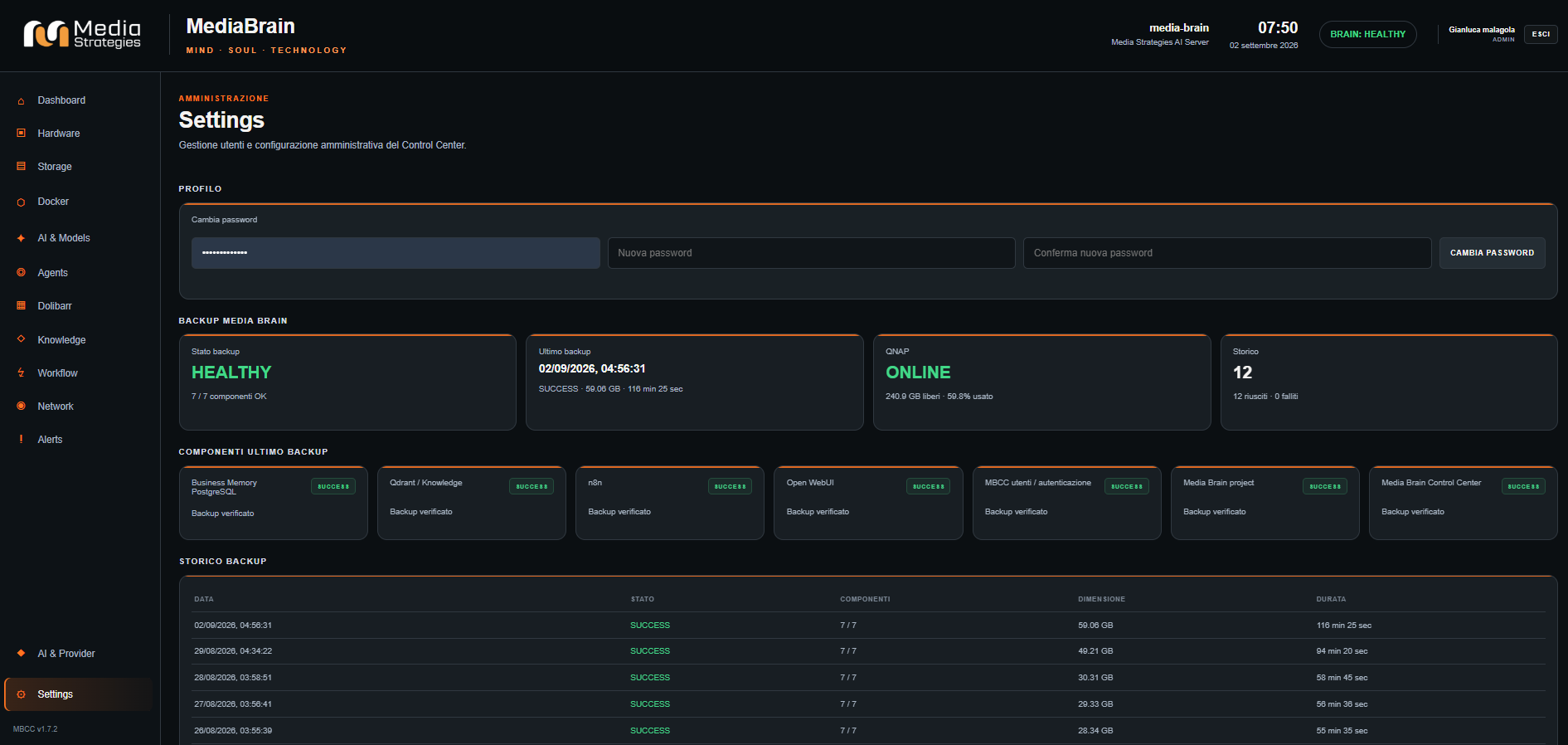
Task: Click the QNAP ONLINE card
Action: [x=1041, y=382]
